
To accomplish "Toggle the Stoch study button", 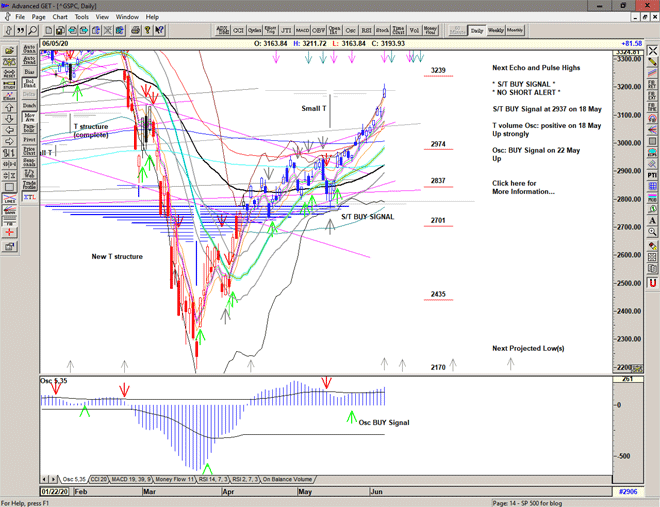I will 382,30.
